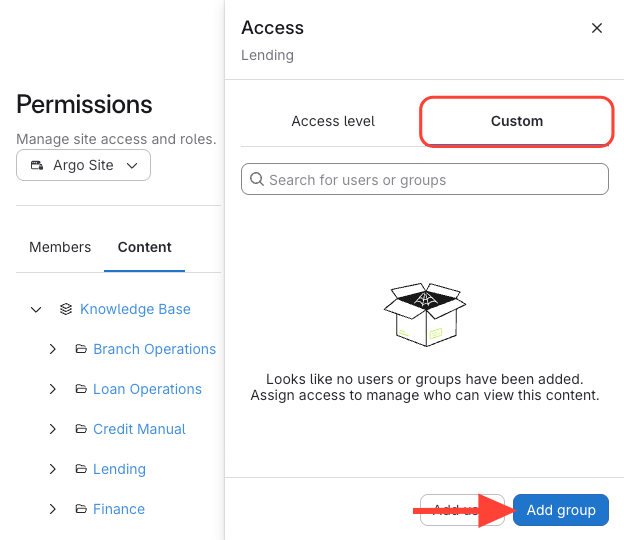Image resolution: width=624 pixels, height=540 pixels.
Task: Open the Credit Manual link
Action: (139, 429)
